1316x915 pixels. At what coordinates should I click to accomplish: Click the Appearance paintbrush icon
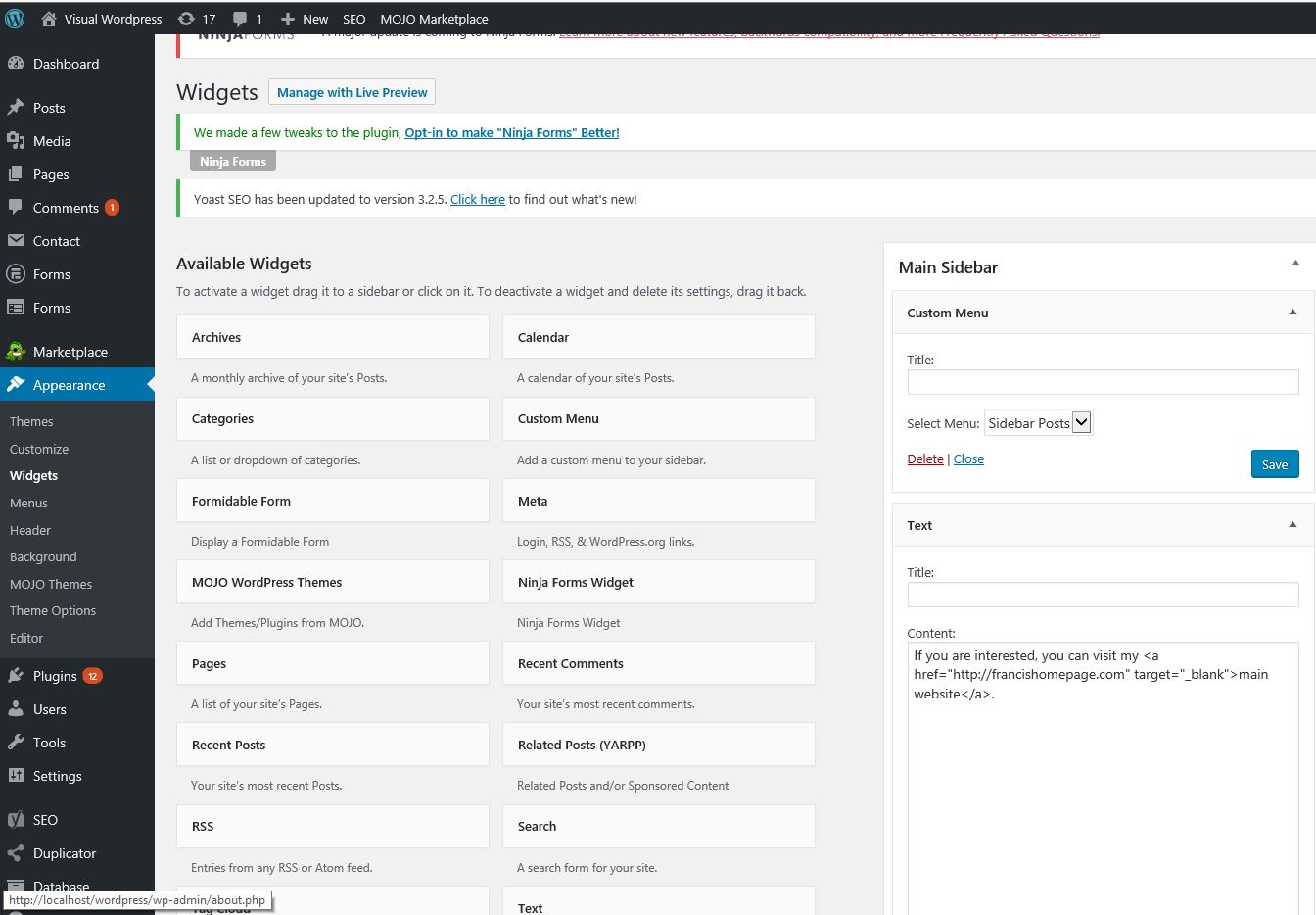pyautogui.click(x=16, y=385)
